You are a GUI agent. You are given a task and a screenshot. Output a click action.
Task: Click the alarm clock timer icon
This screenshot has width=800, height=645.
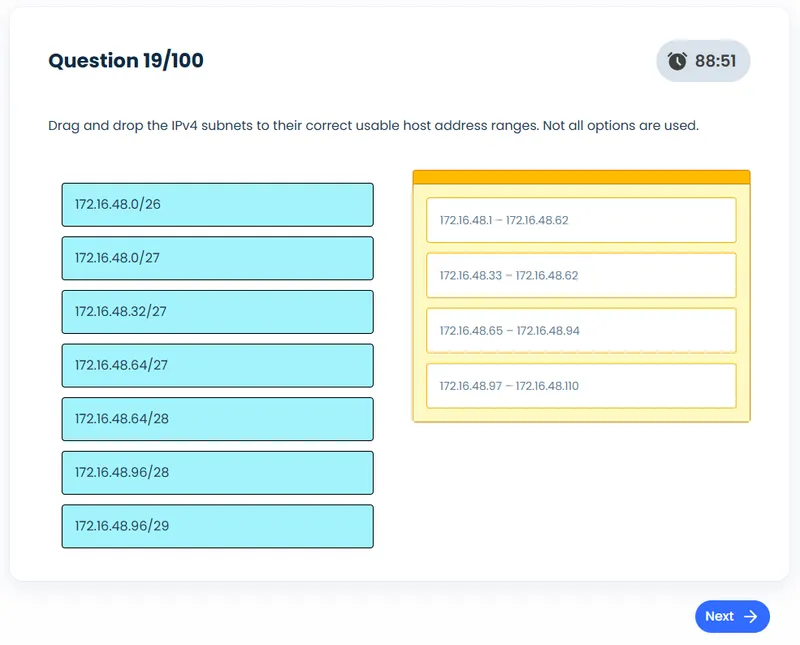(676, 61)
